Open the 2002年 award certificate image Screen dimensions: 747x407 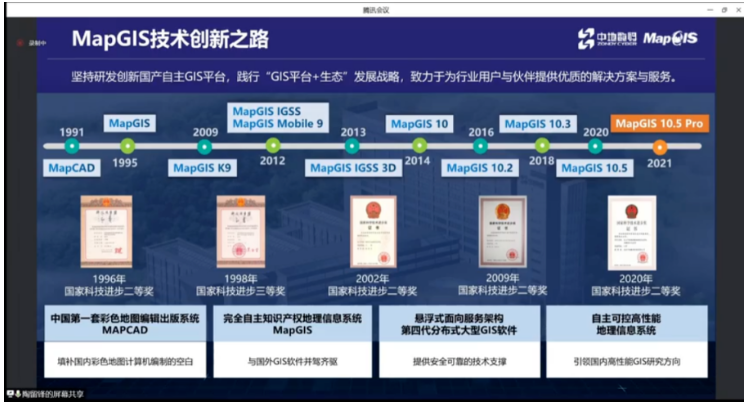[373, 231]
